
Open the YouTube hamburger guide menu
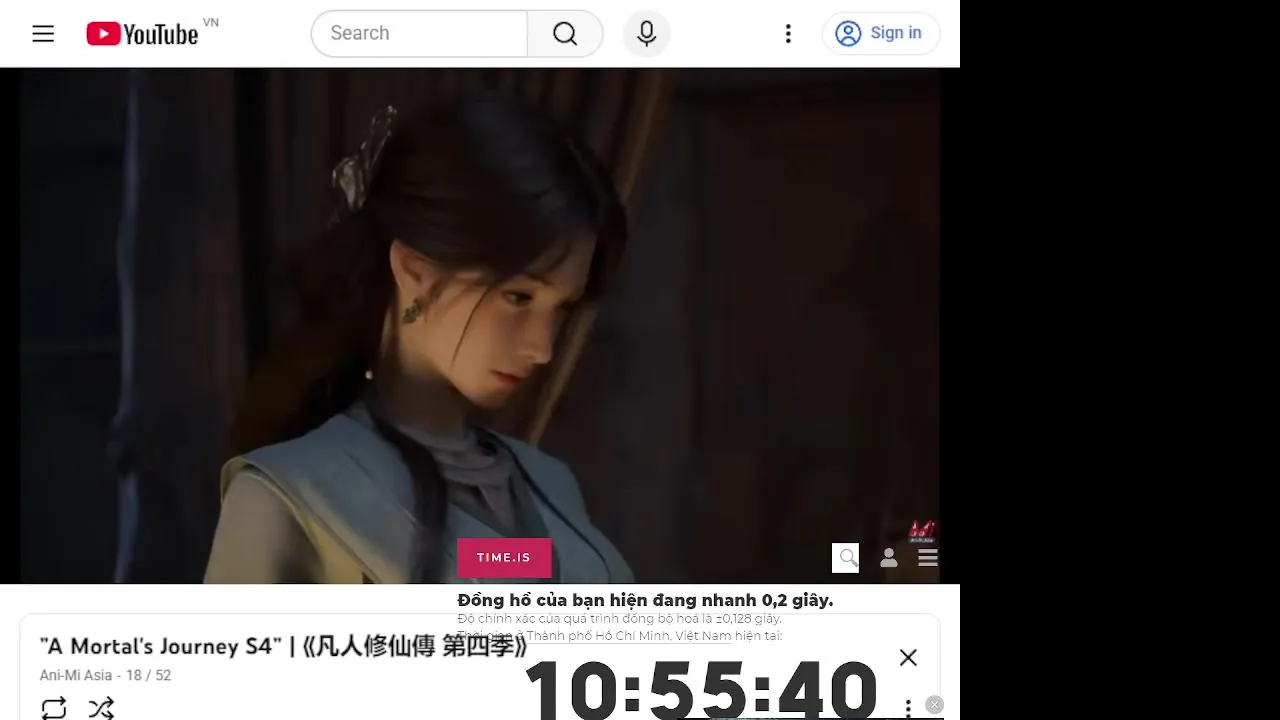point(43,33)
